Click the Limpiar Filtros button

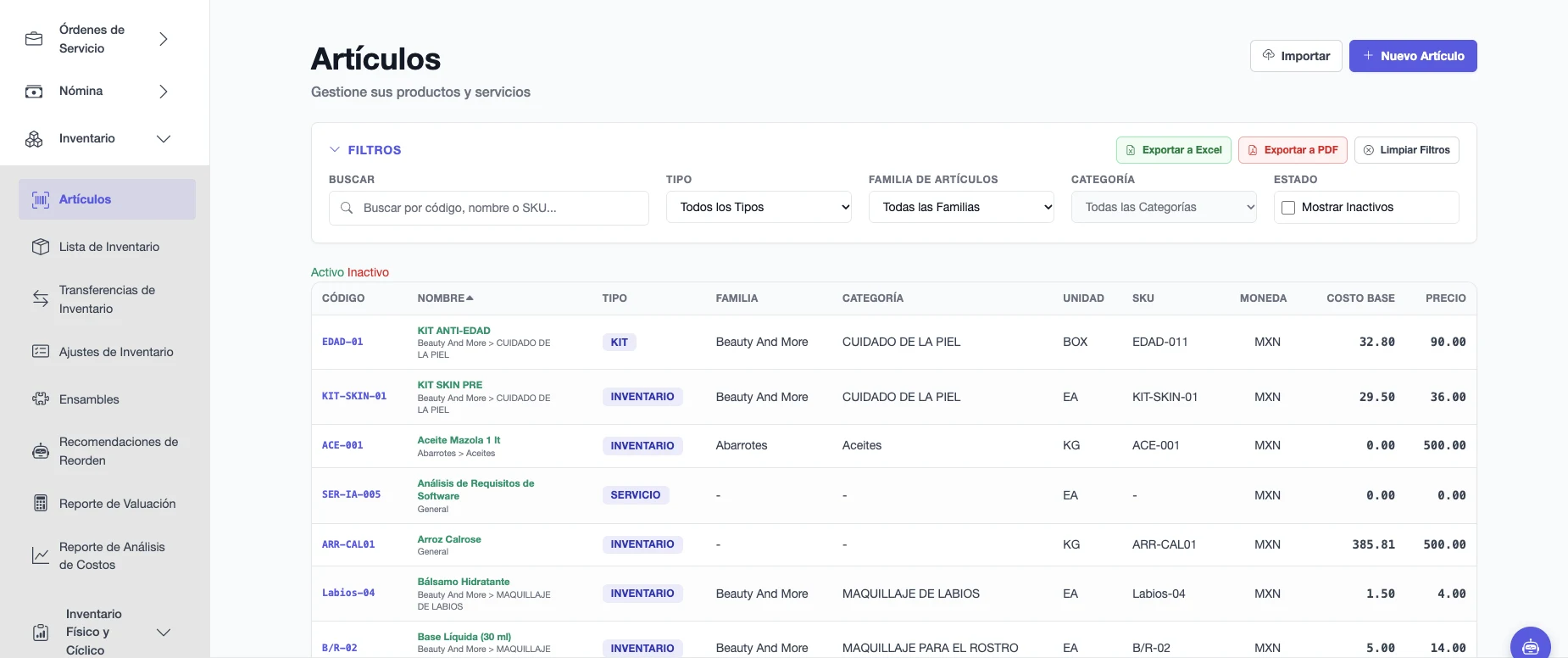click(1407, 150)
